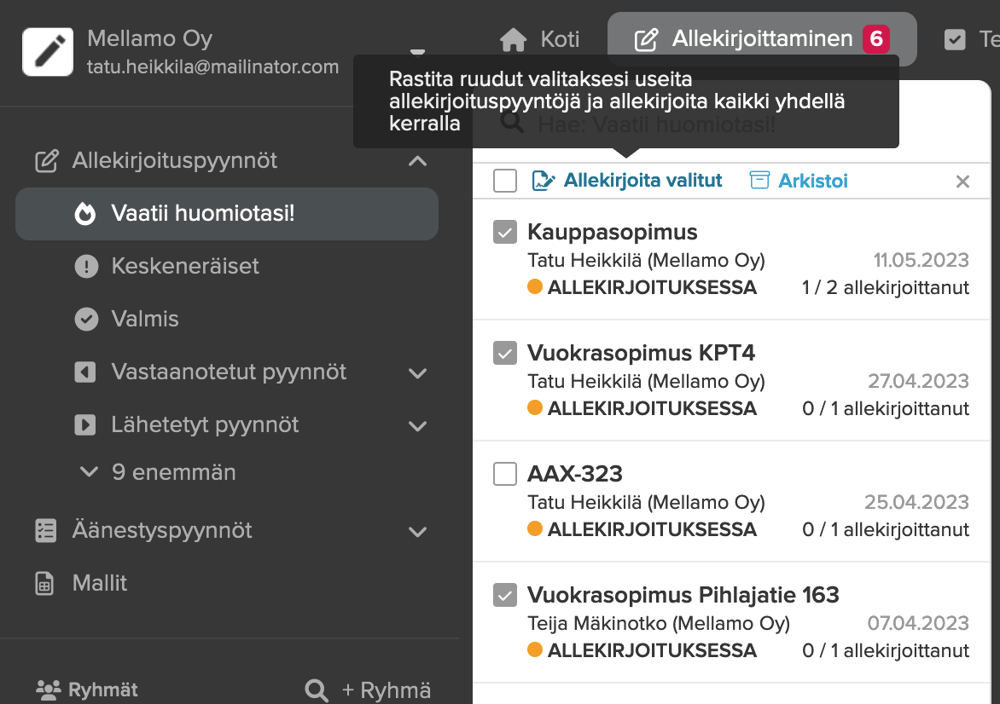Select Keskeneräiset in sidebar

pos(185,266)
